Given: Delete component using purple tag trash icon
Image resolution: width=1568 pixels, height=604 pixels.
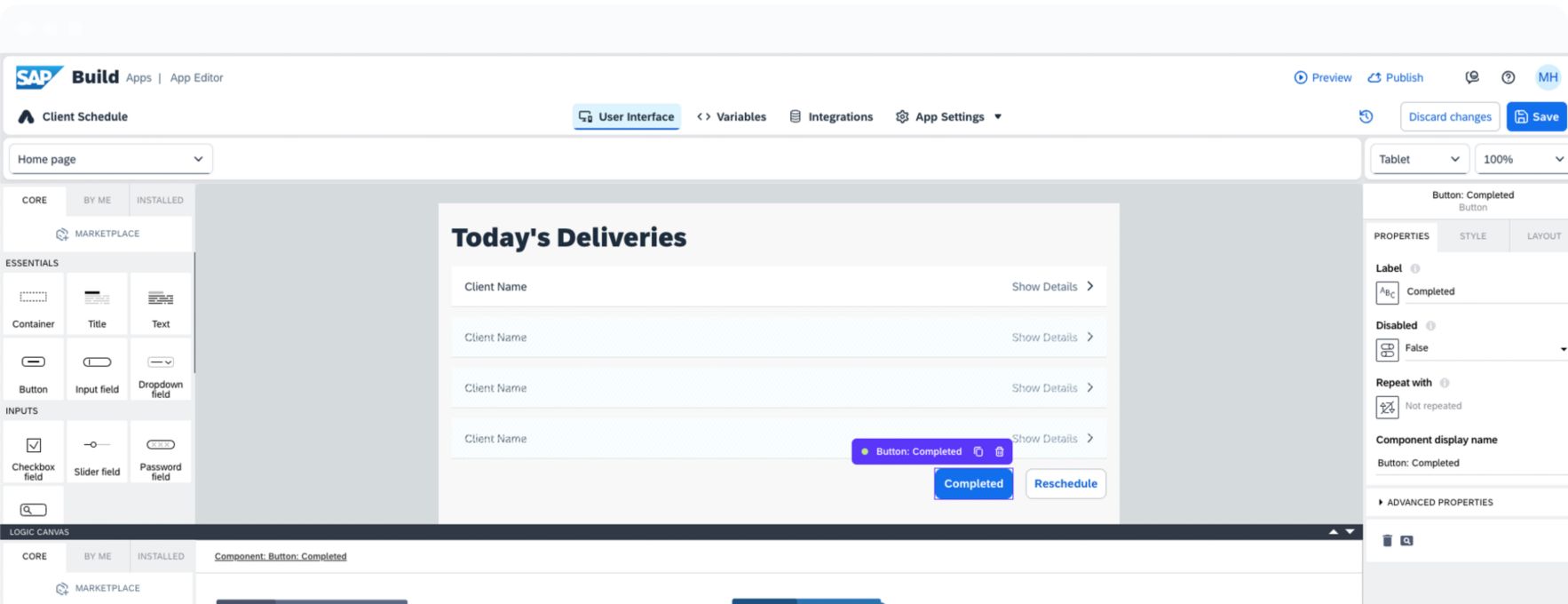Looking at the screenshot, I should tap(999, 451).
